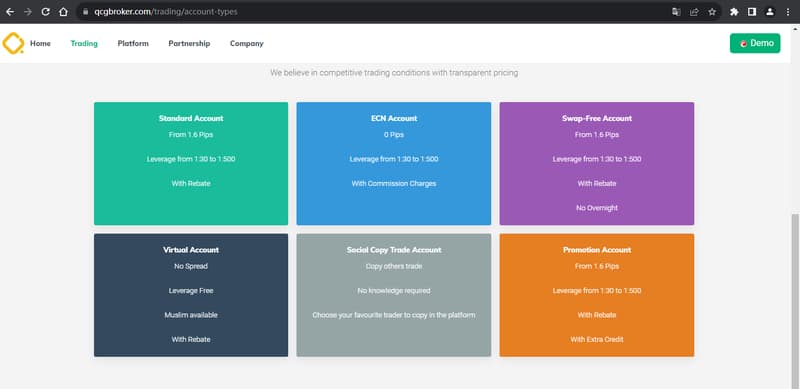Open the Chrome three-dot menu
The image size is (800, 389).
pos(788,12)
